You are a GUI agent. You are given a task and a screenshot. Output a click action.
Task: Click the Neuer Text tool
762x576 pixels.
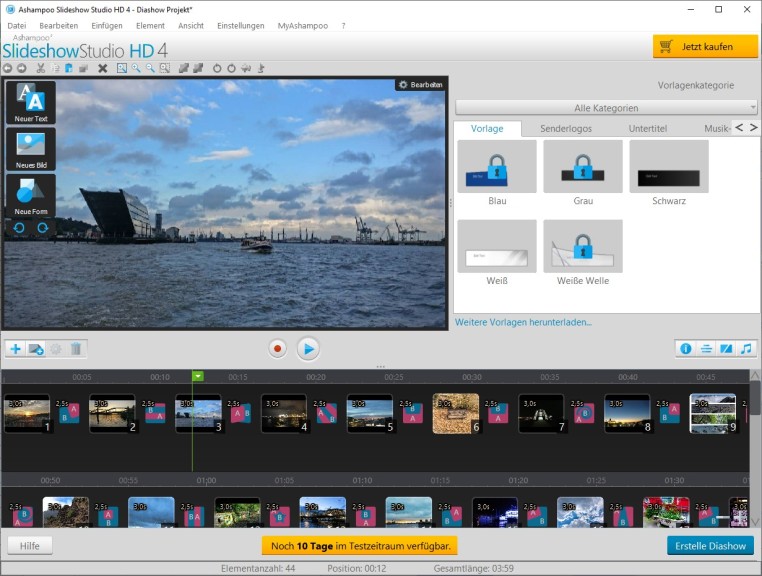coord(30,102)
